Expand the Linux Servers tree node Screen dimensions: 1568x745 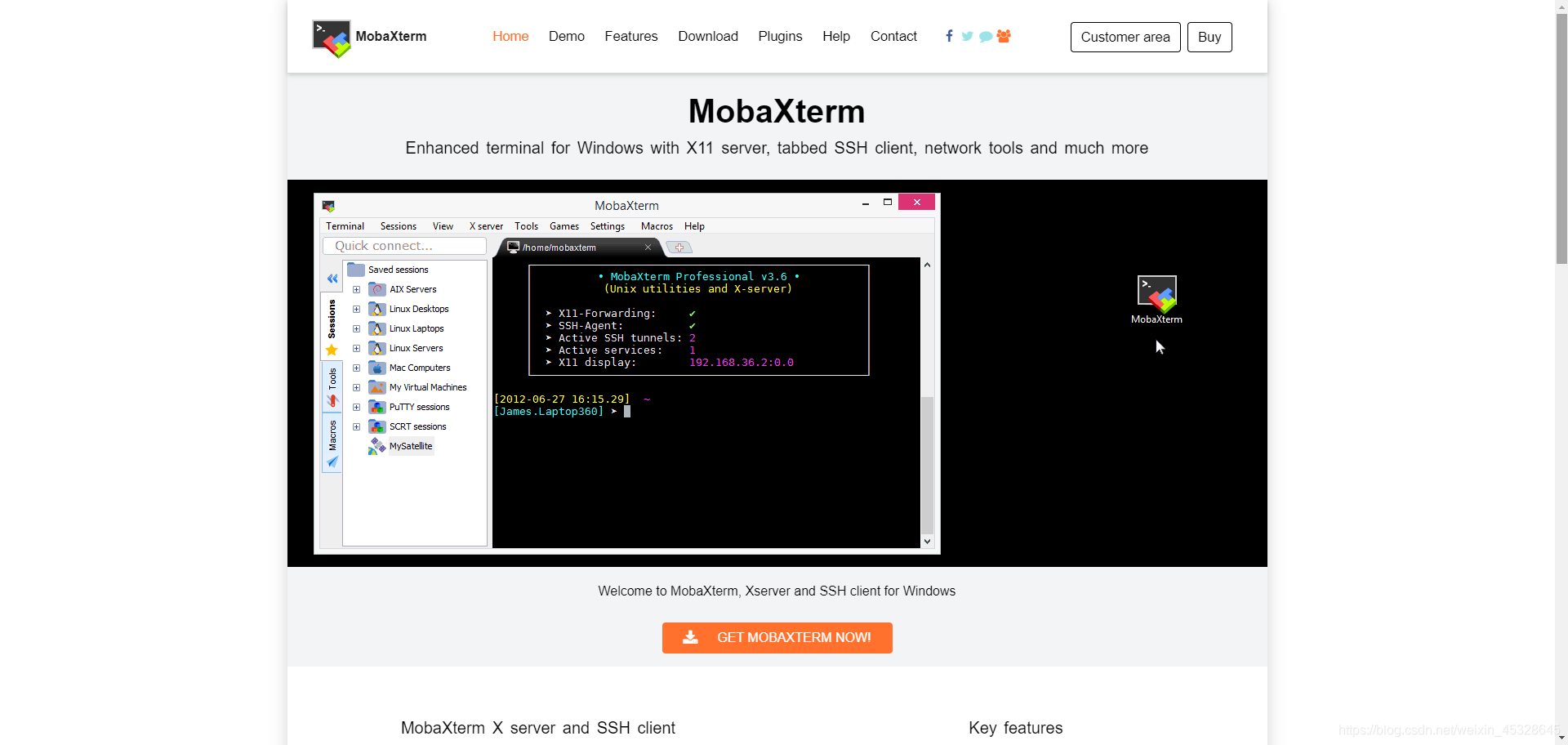tap(356, 348)
